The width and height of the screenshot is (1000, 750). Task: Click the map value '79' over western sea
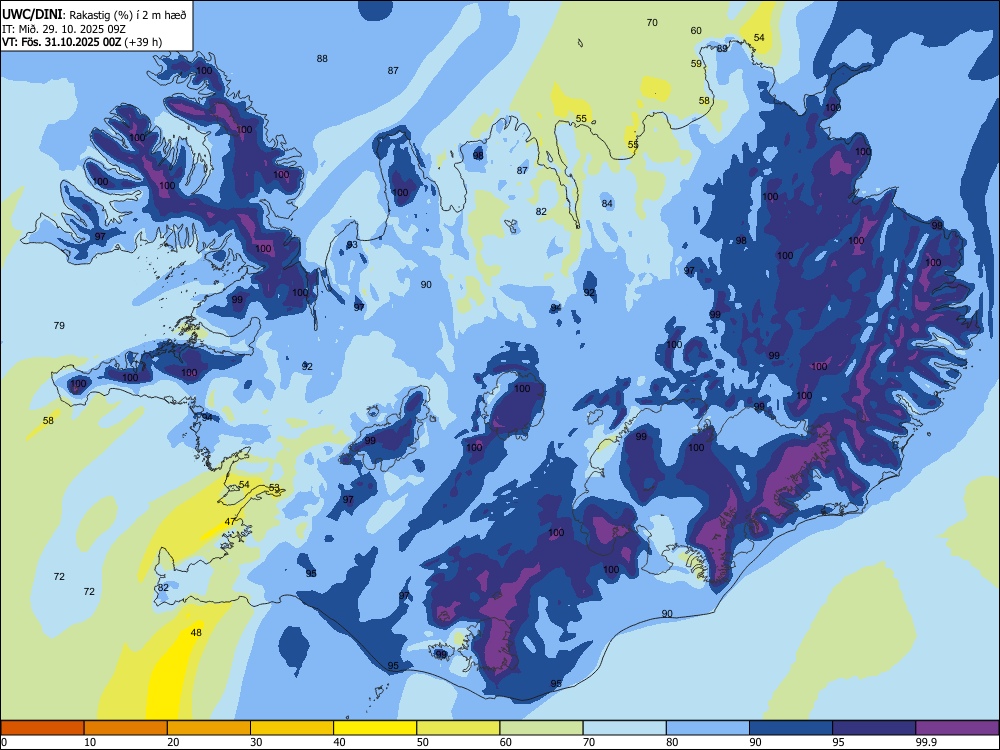(59, 326)
